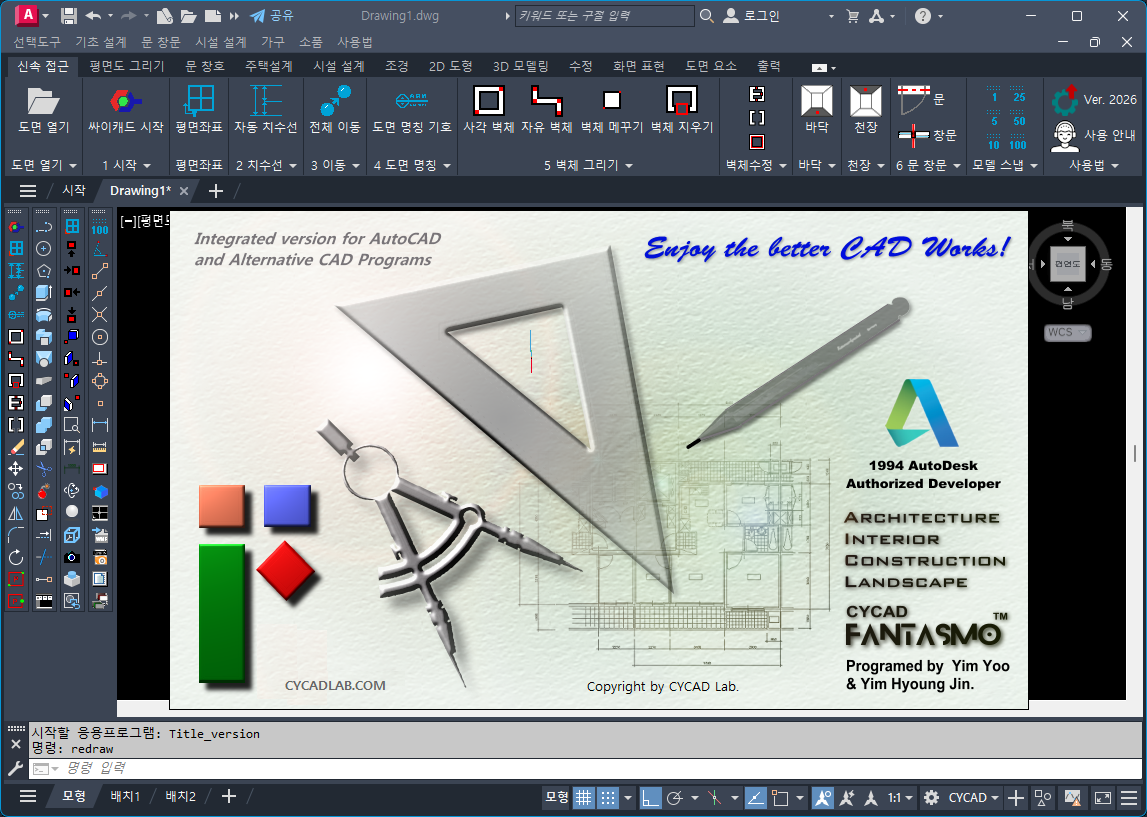Image resolution: width=1147 pixels, height=817 pixels.
Task: Select the 바닥 floor tool
Action: (x=817, y=101)
